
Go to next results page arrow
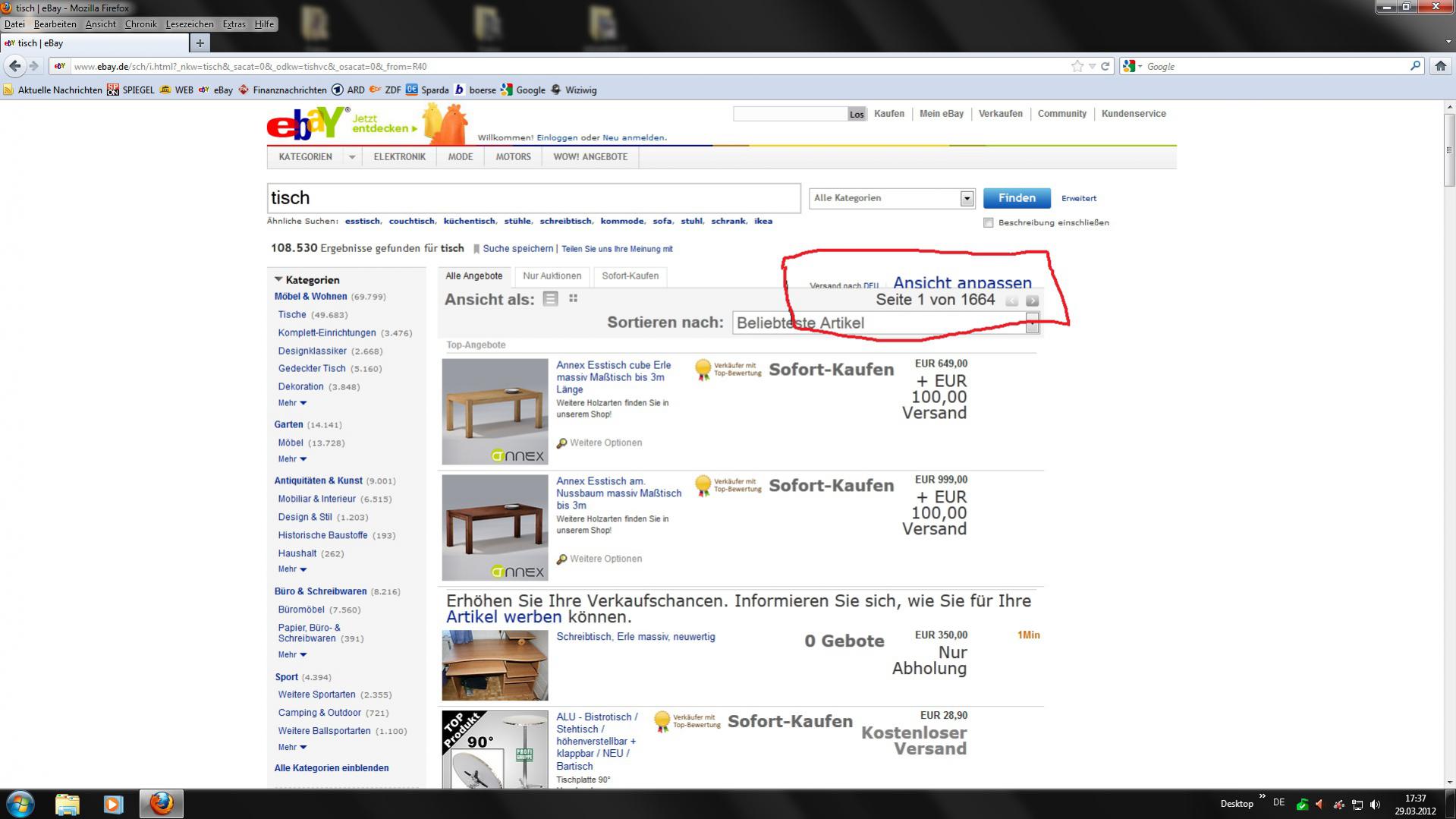(x=1032, y=301)
